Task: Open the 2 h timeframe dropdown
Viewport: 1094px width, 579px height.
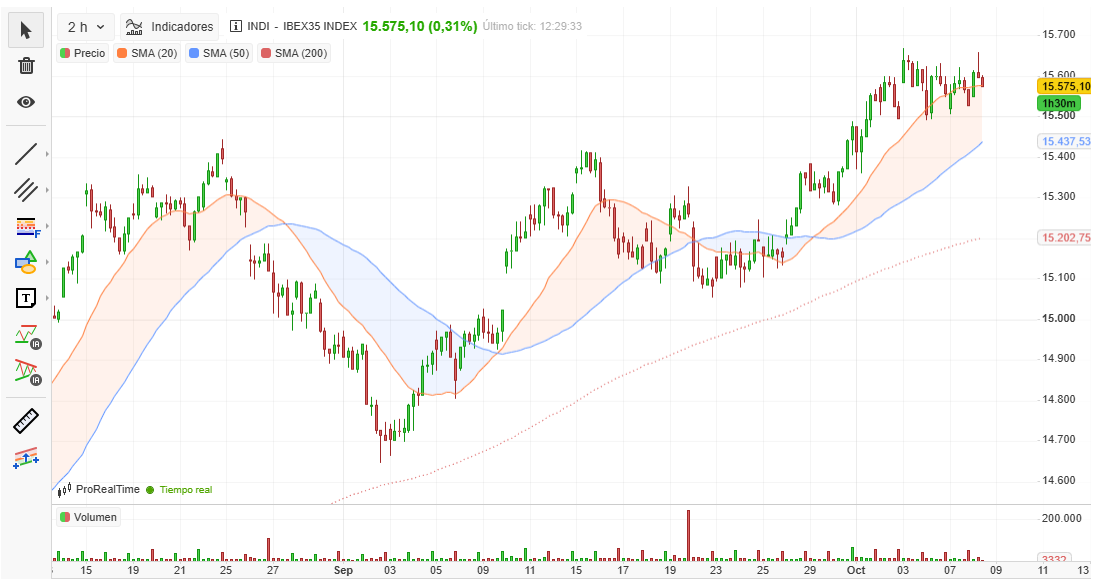Action: 86,27
